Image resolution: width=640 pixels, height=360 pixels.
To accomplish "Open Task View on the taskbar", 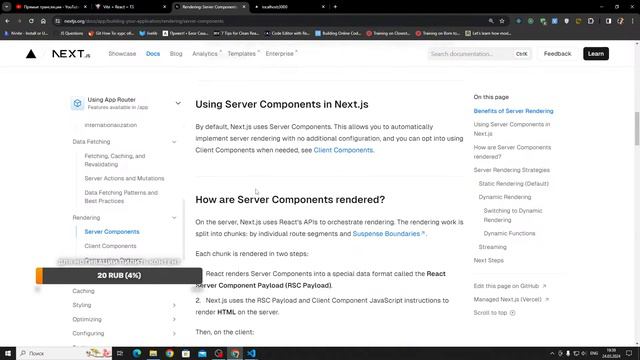I will 120,353.
